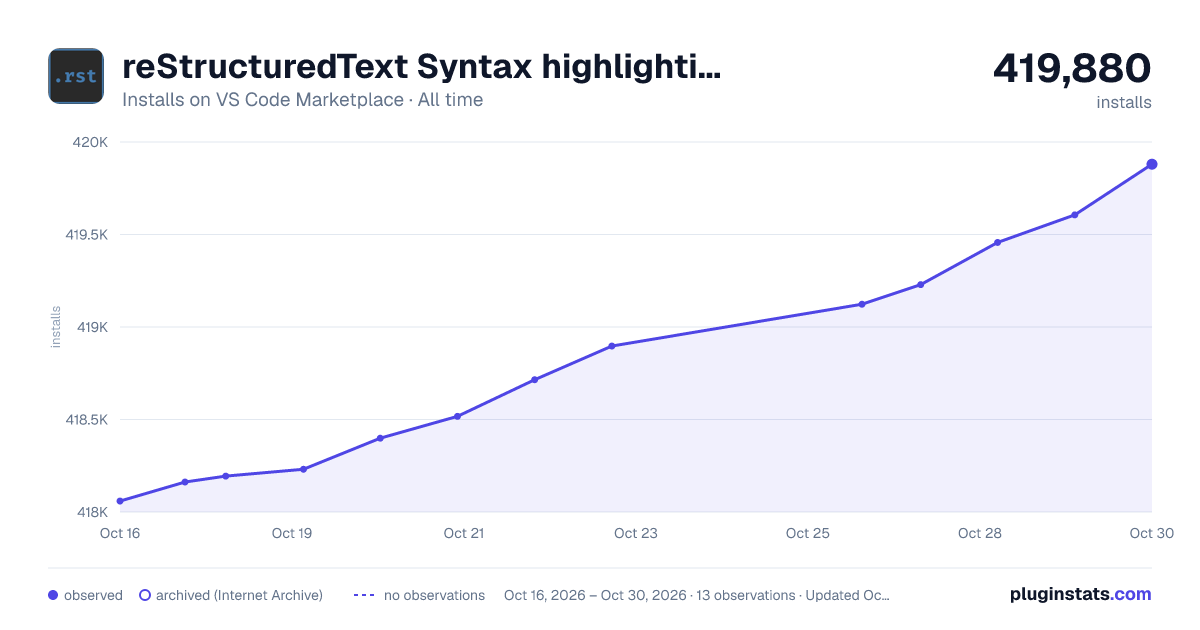Viewport: 1200px width, 630px height.
Task: Click the 418K y-axis label
Action: (x=92, y=512)
